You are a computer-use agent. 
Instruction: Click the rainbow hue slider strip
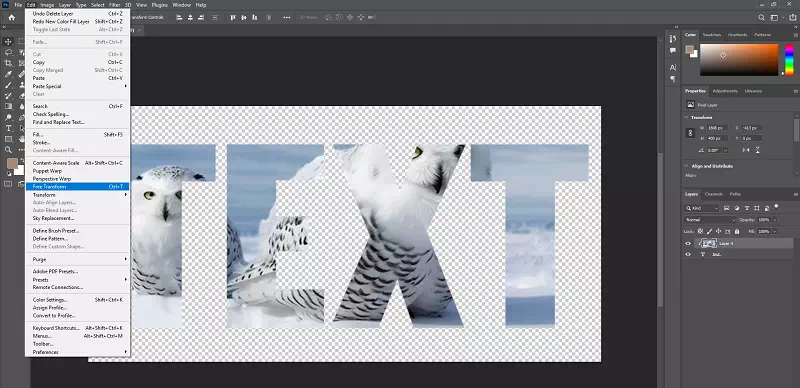coord(789,59)
